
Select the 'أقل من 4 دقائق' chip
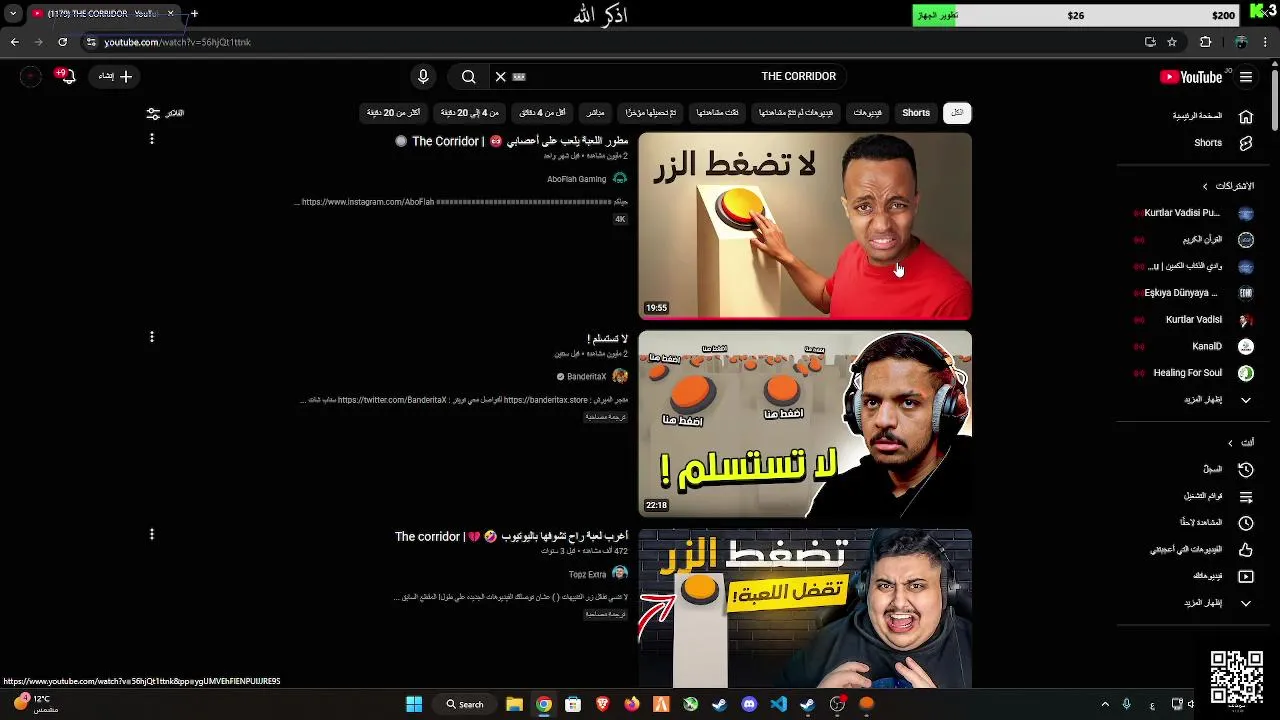click(x=542, y=113)
